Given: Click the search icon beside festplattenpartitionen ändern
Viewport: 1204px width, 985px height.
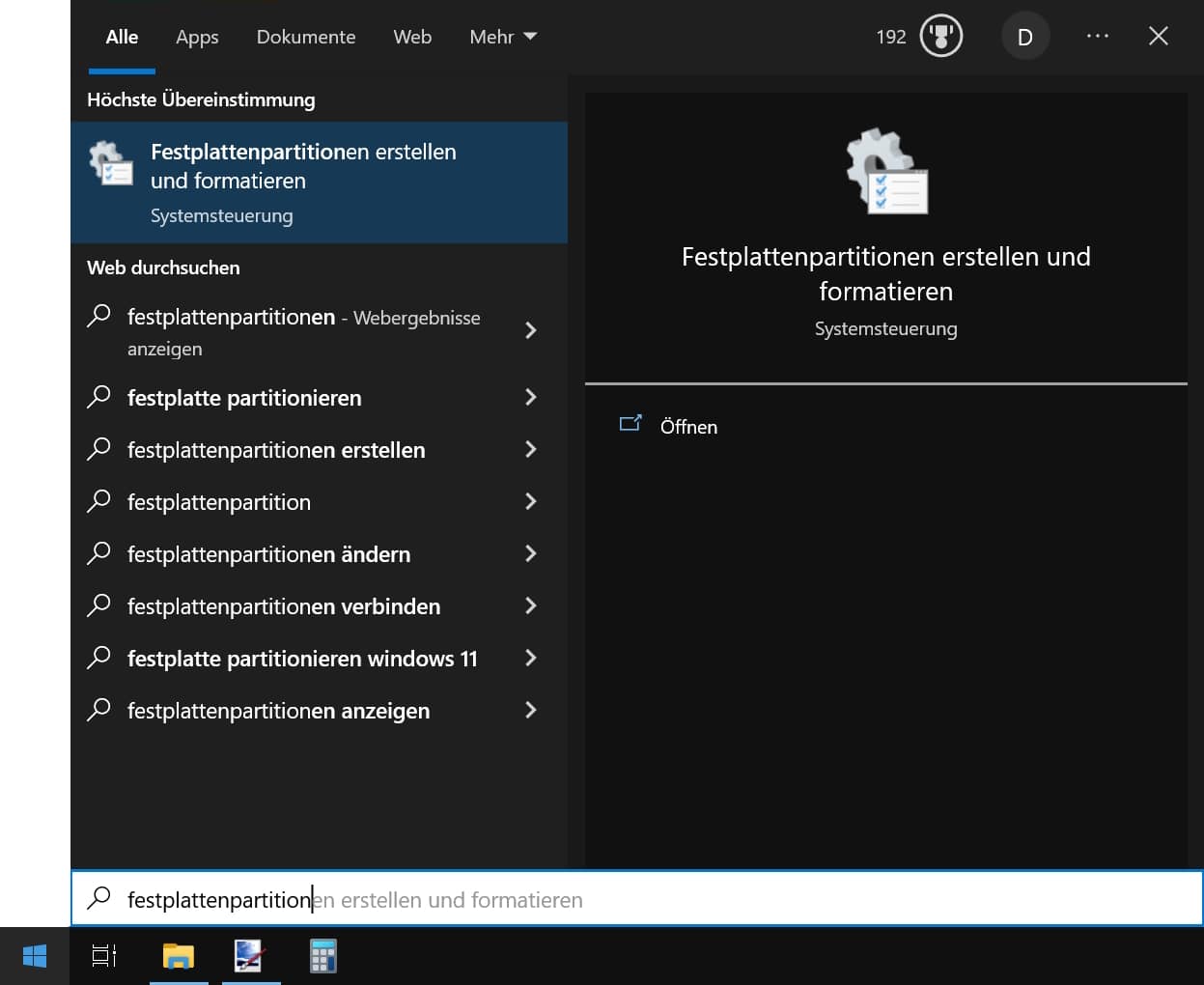Looking at the screenshot, I should (98, 553).
